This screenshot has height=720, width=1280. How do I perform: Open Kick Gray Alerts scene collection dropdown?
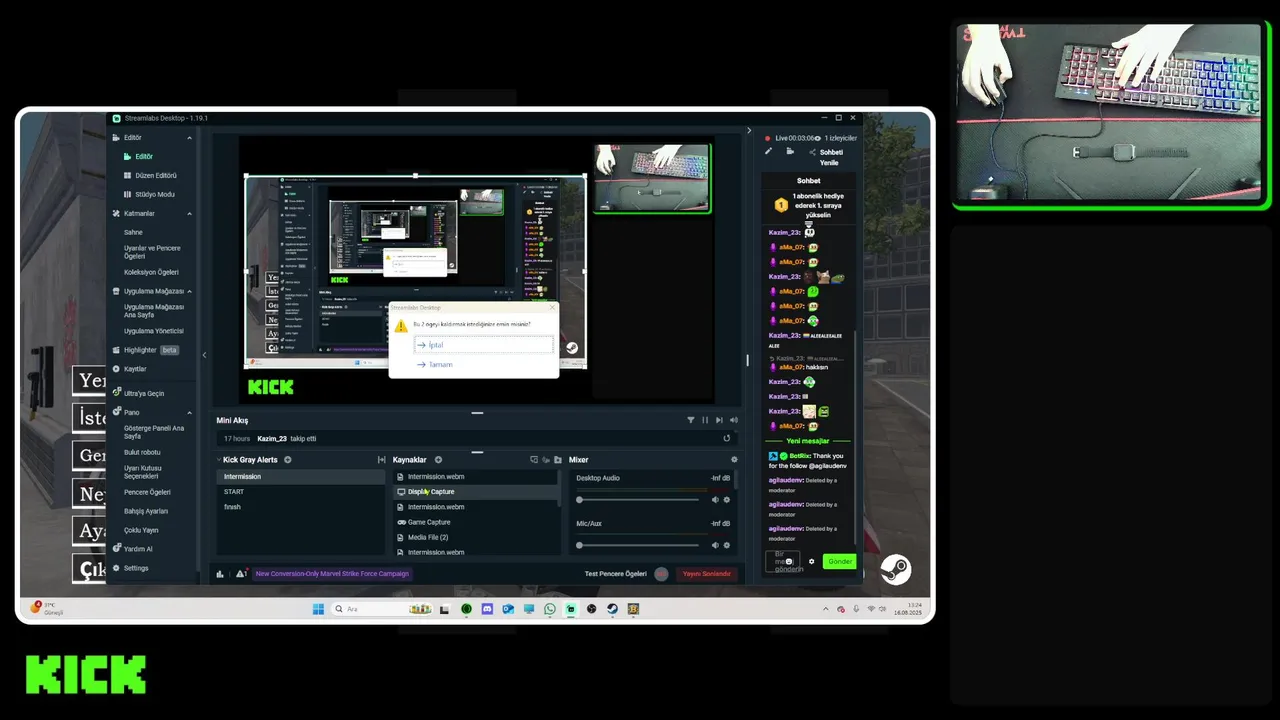pyautogui.click(x=219, y=460)
